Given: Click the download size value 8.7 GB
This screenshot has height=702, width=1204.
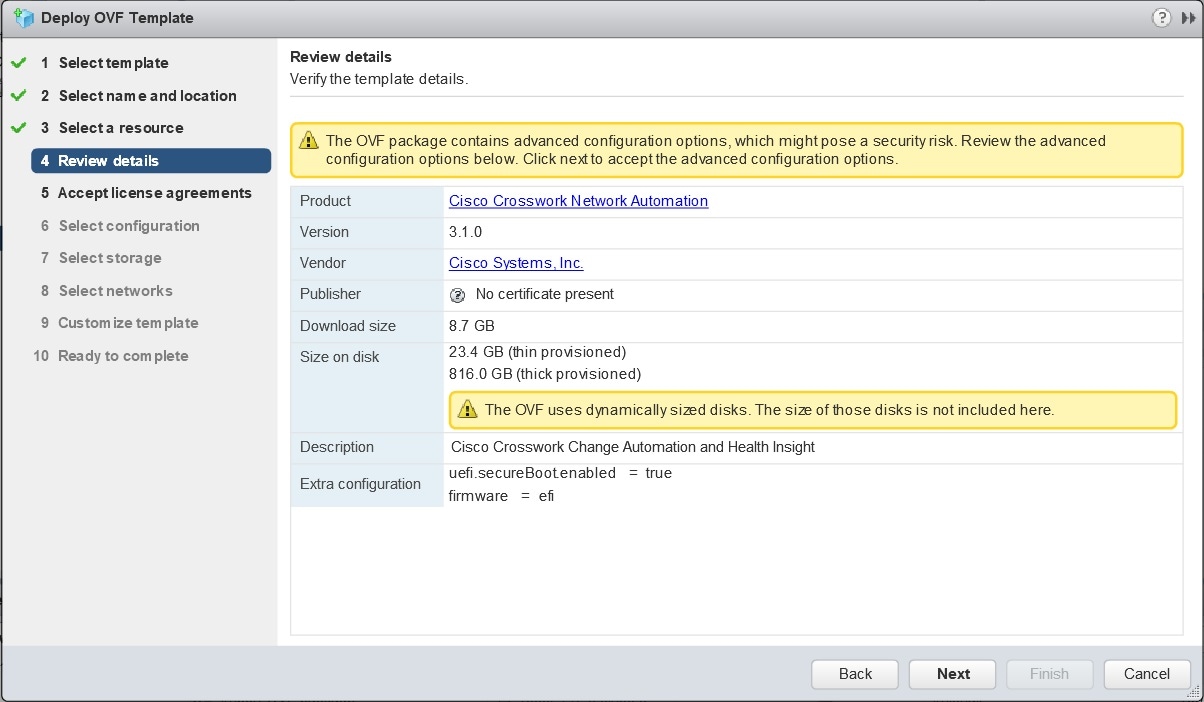Looking at the screenshot, I should pos(472,326).
